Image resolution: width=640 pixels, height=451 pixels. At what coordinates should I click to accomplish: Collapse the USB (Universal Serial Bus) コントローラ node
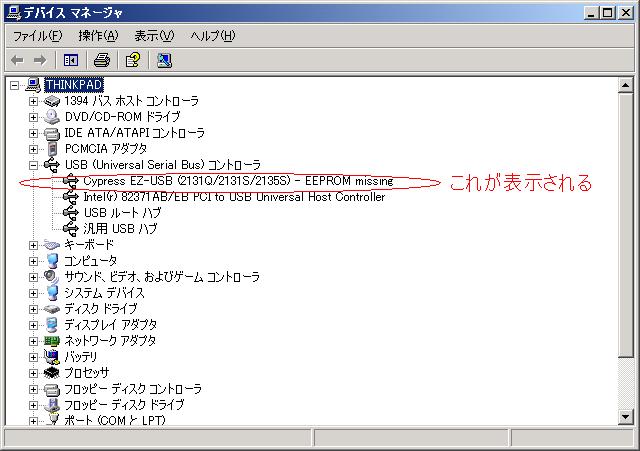pyautogui.click(x=33, y=165)
